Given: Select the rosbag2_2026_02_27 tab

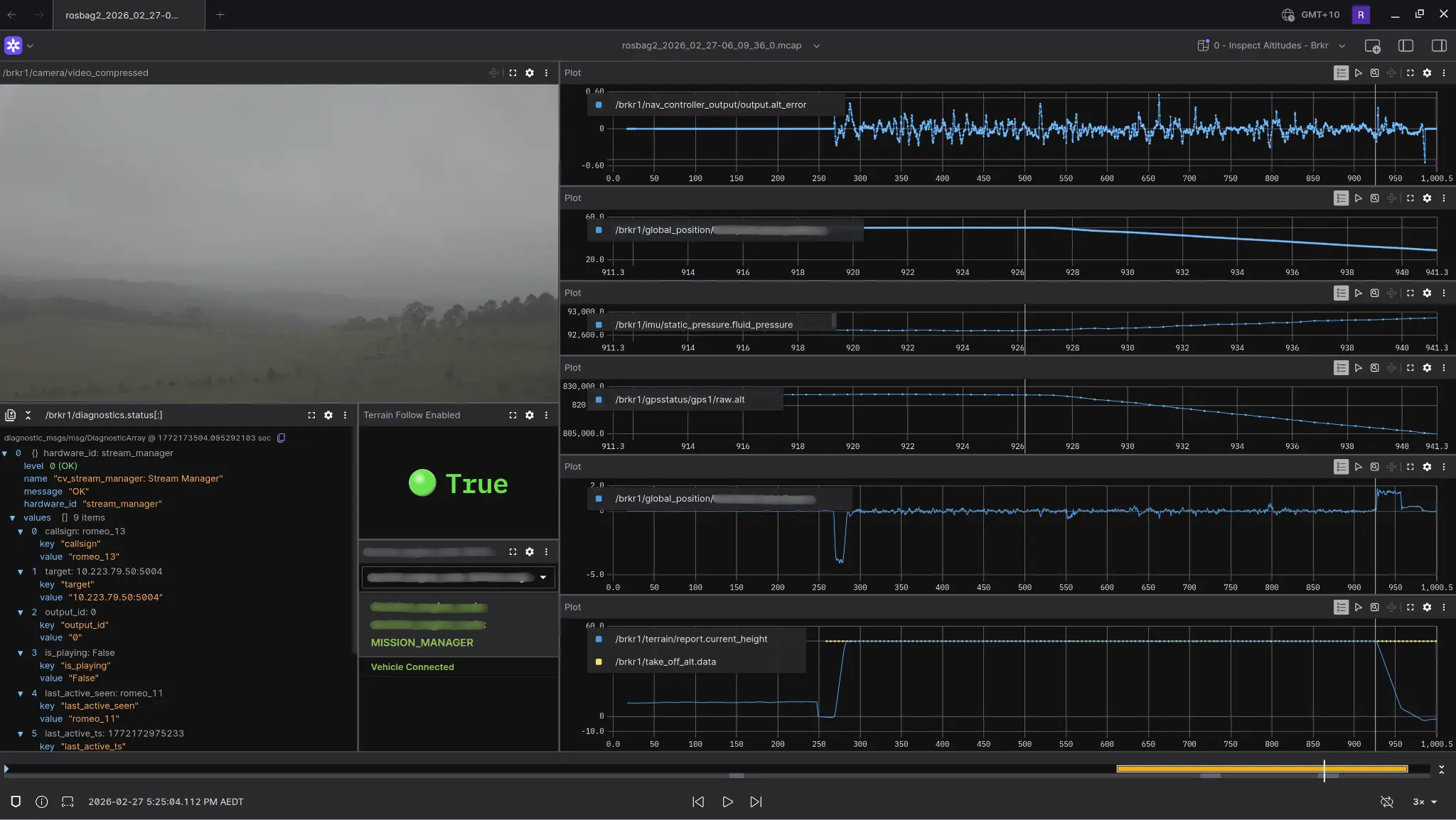Looking at the screenshot, I should coord(129,15).
